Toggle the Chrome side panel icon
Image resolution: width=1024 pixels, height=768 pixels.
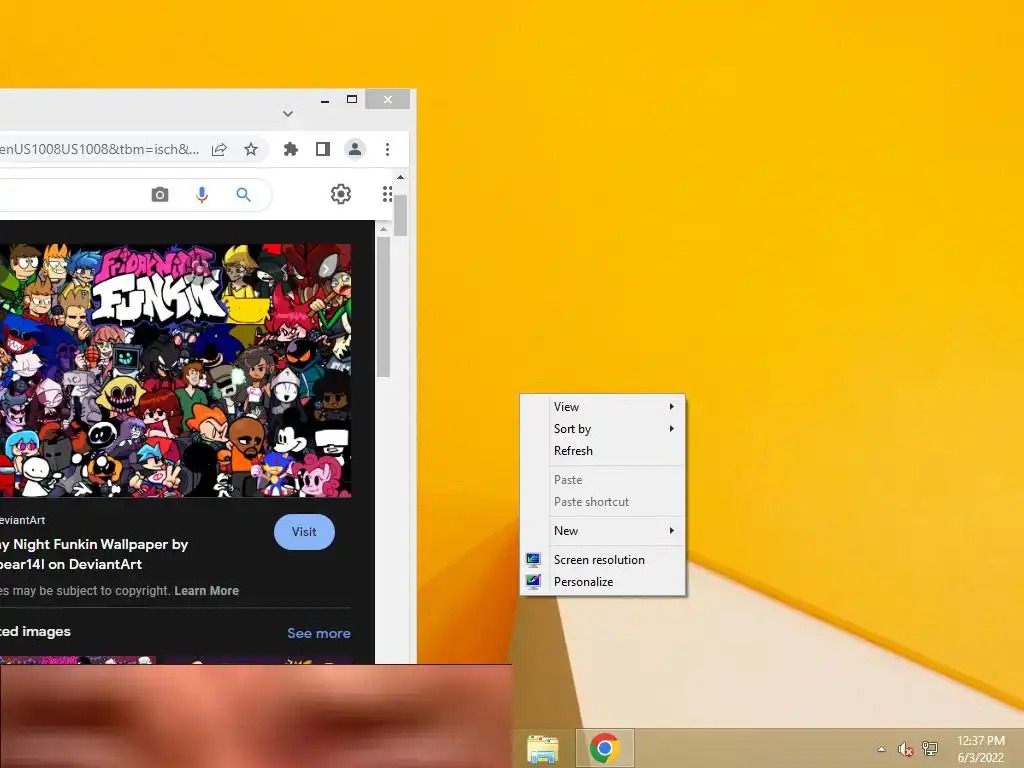pyautogui.click(x=323, y=150)
